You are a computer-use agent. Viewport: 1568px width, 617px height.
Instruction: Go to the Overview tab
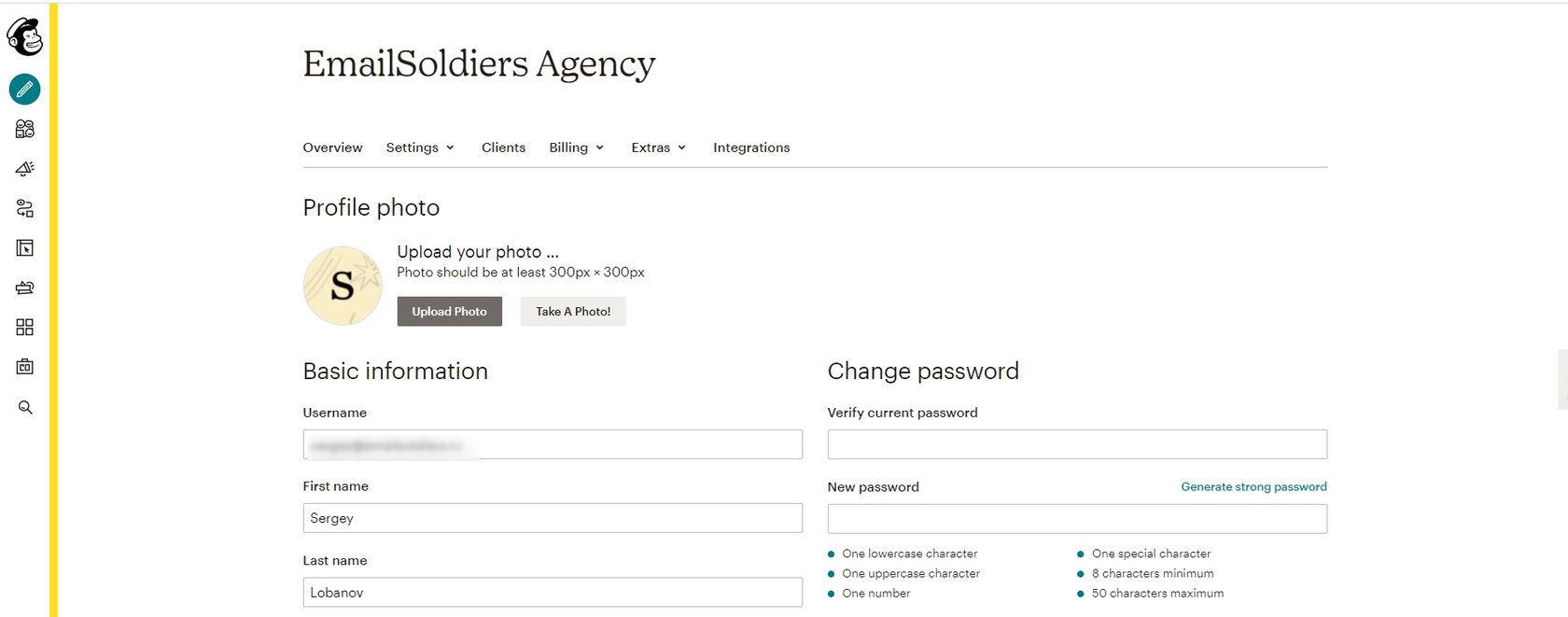(x=332, y=147)
